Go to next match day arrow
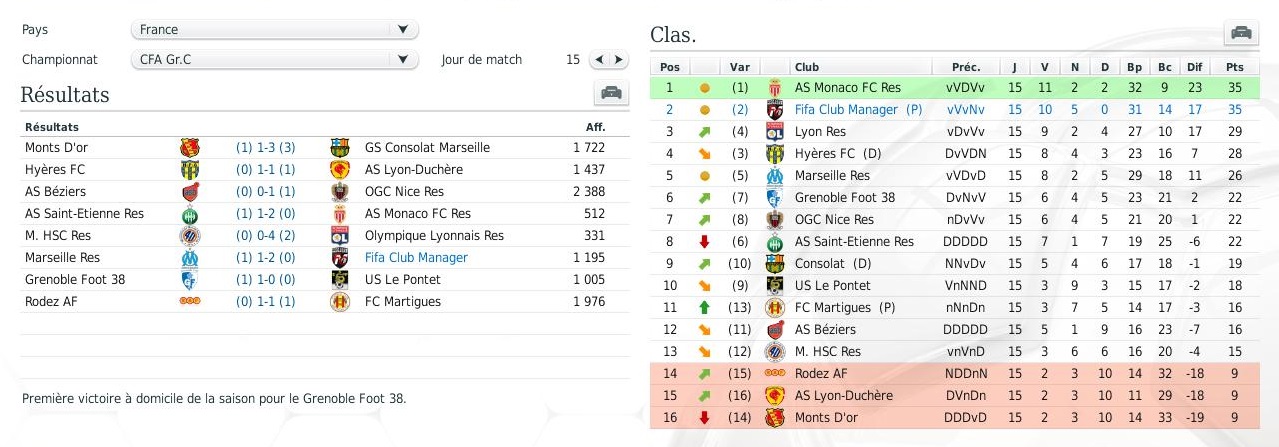The height and width of the screenshot is (447, 1279). click(619, 60)
